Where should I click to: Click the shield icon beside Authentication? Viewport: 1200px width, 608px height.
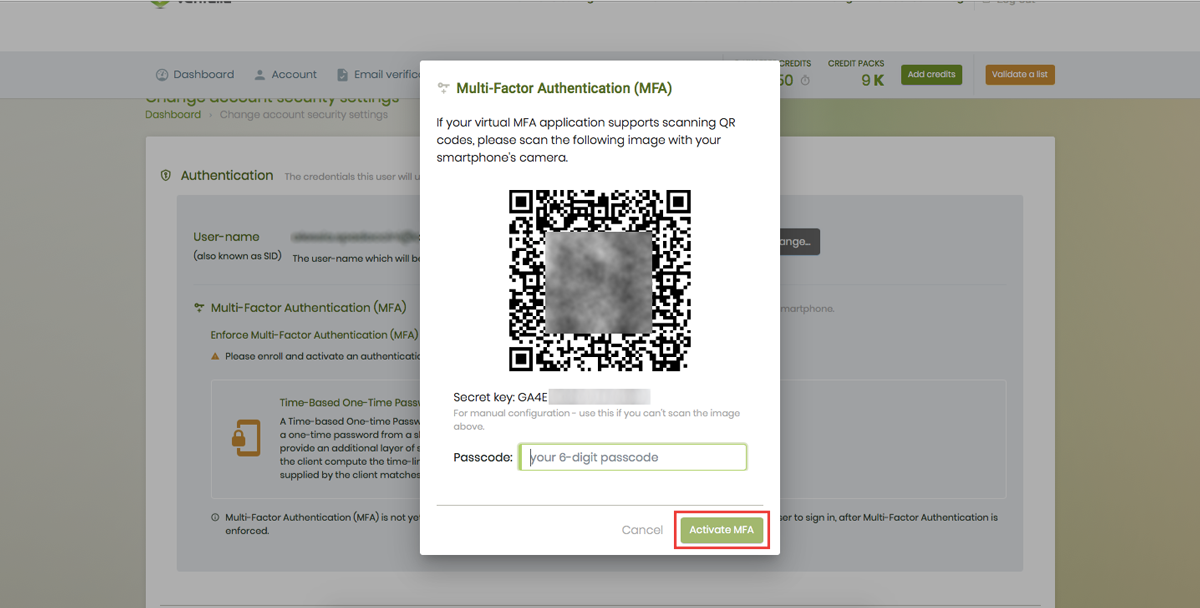166,176
